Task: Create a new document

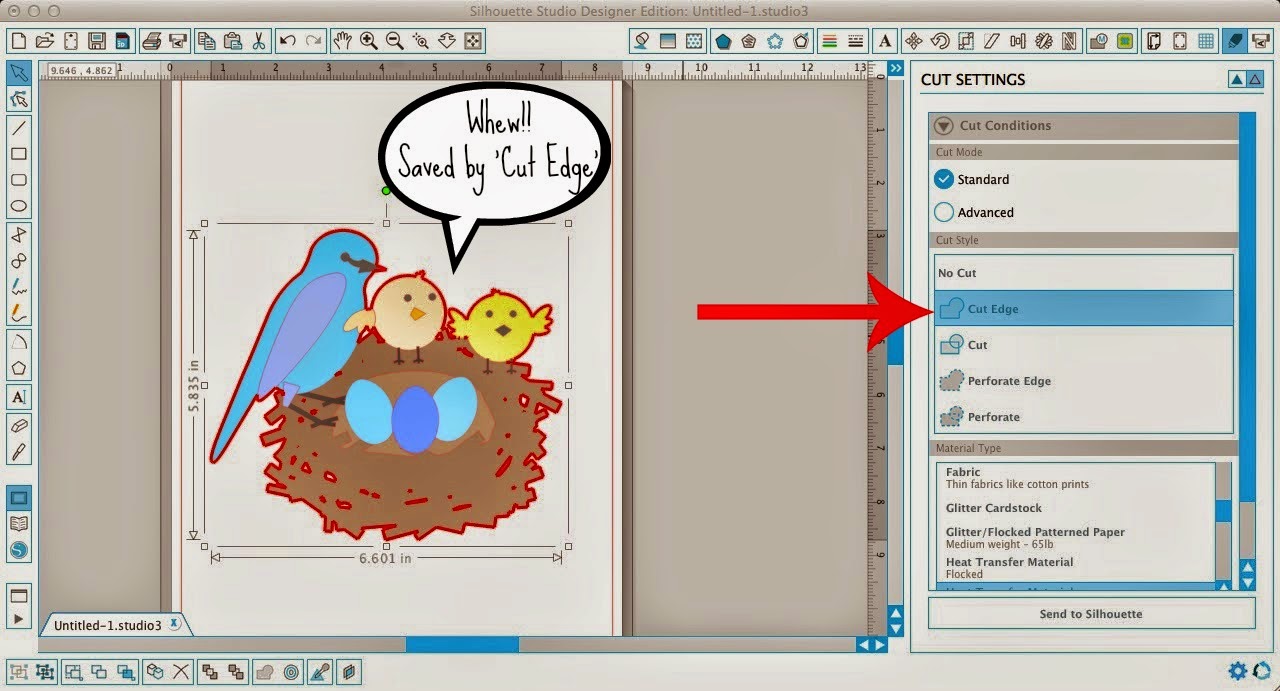Action: (18, 41)
